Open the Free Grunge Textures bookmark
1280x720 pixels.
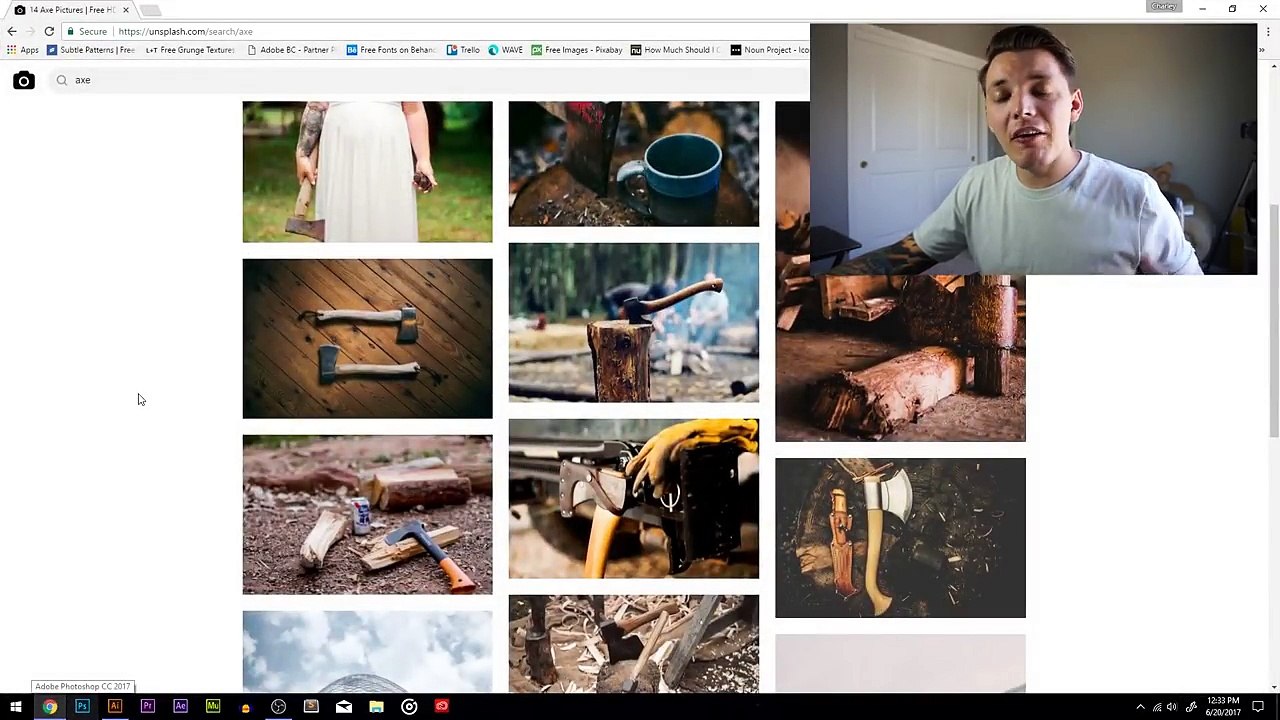click(190, 50)
